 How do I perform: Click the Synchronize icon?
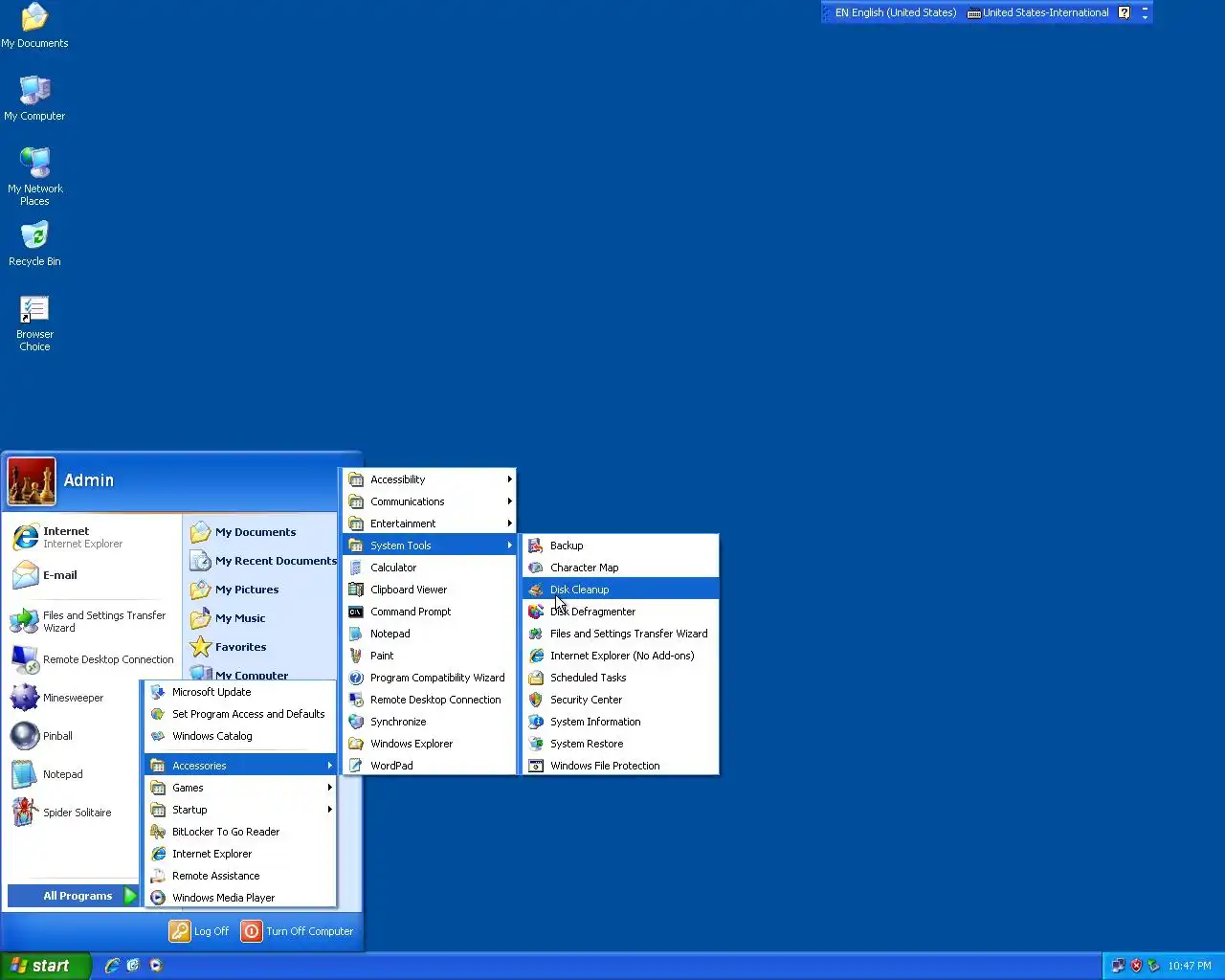356,722
